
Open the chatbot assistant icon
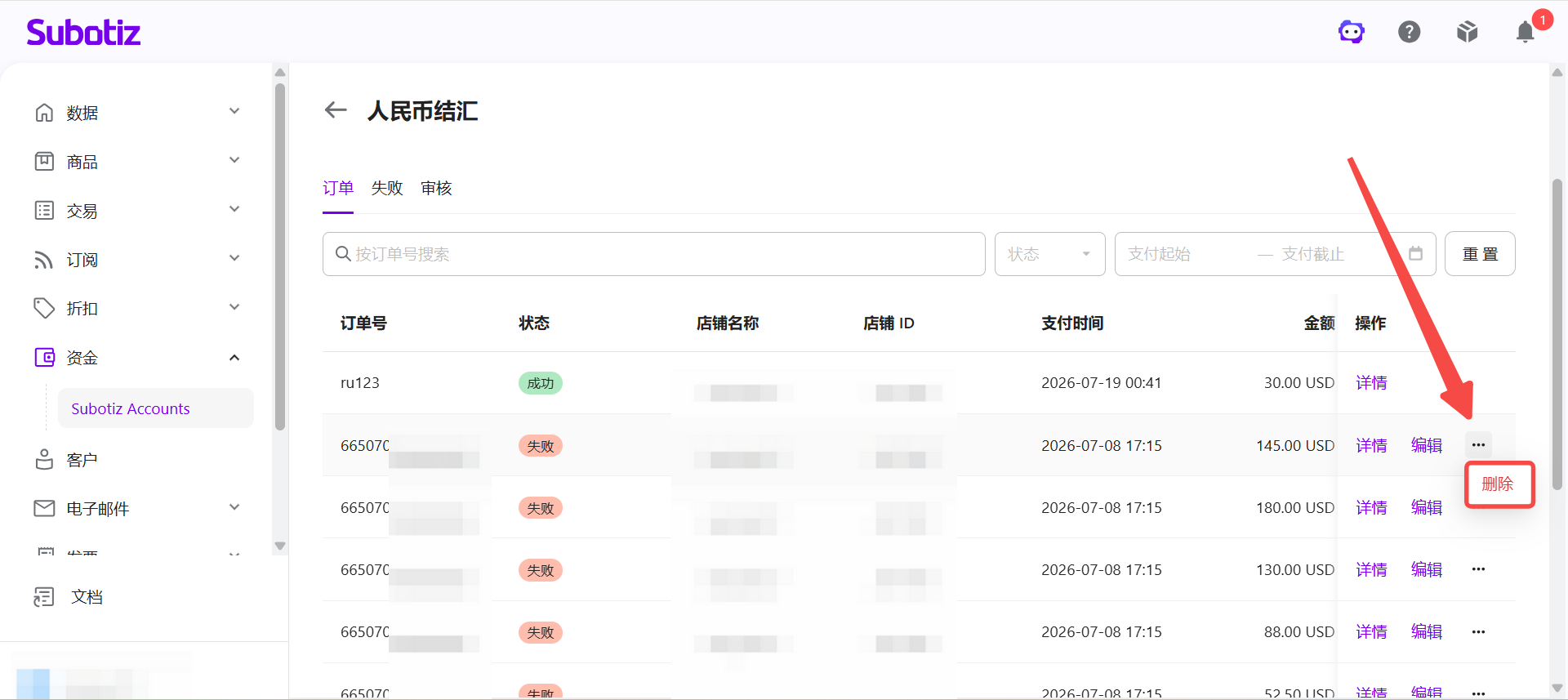(x=1351, y=32)
